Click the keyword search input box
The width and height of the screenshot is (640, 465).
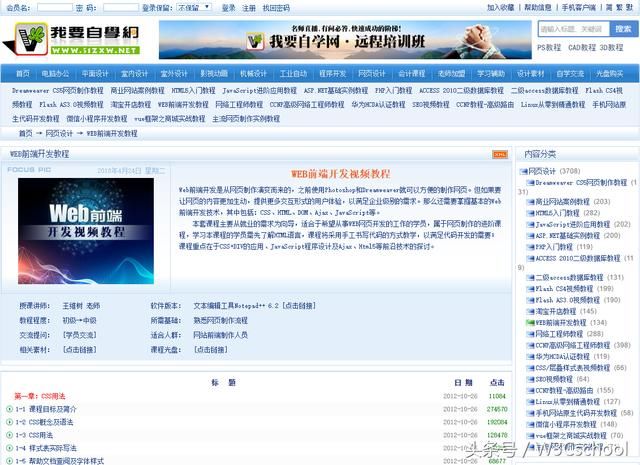(x=566, y=29)
